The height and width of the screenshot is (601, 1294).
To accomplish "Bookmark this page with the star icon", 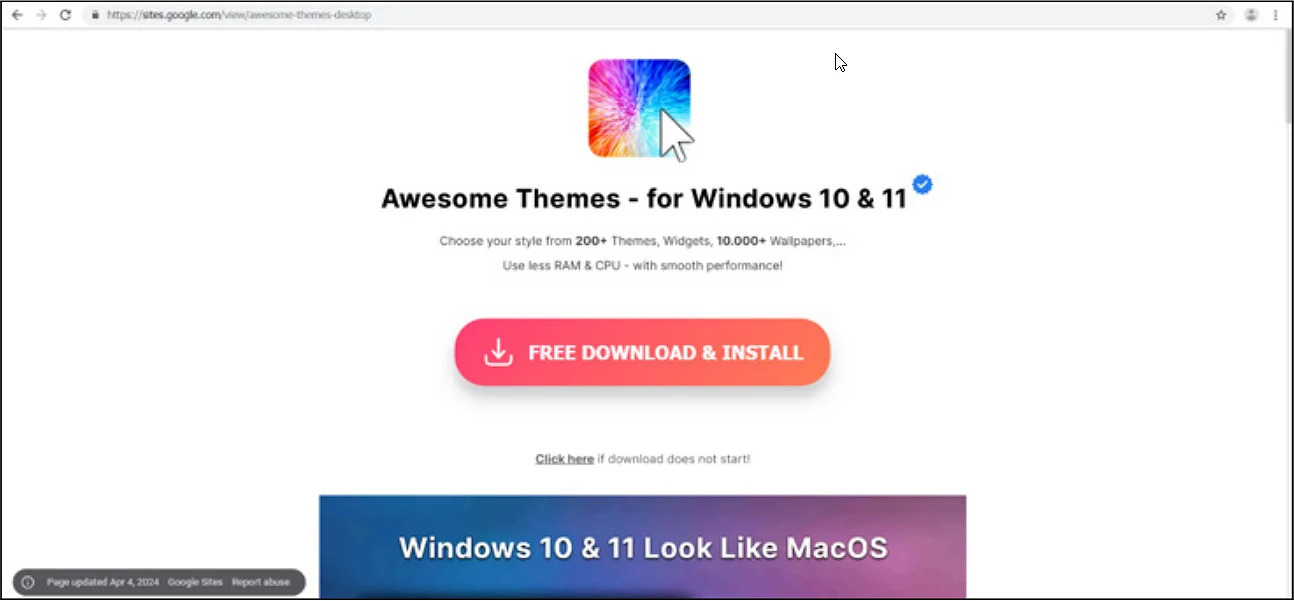I will coord(1221,15).
